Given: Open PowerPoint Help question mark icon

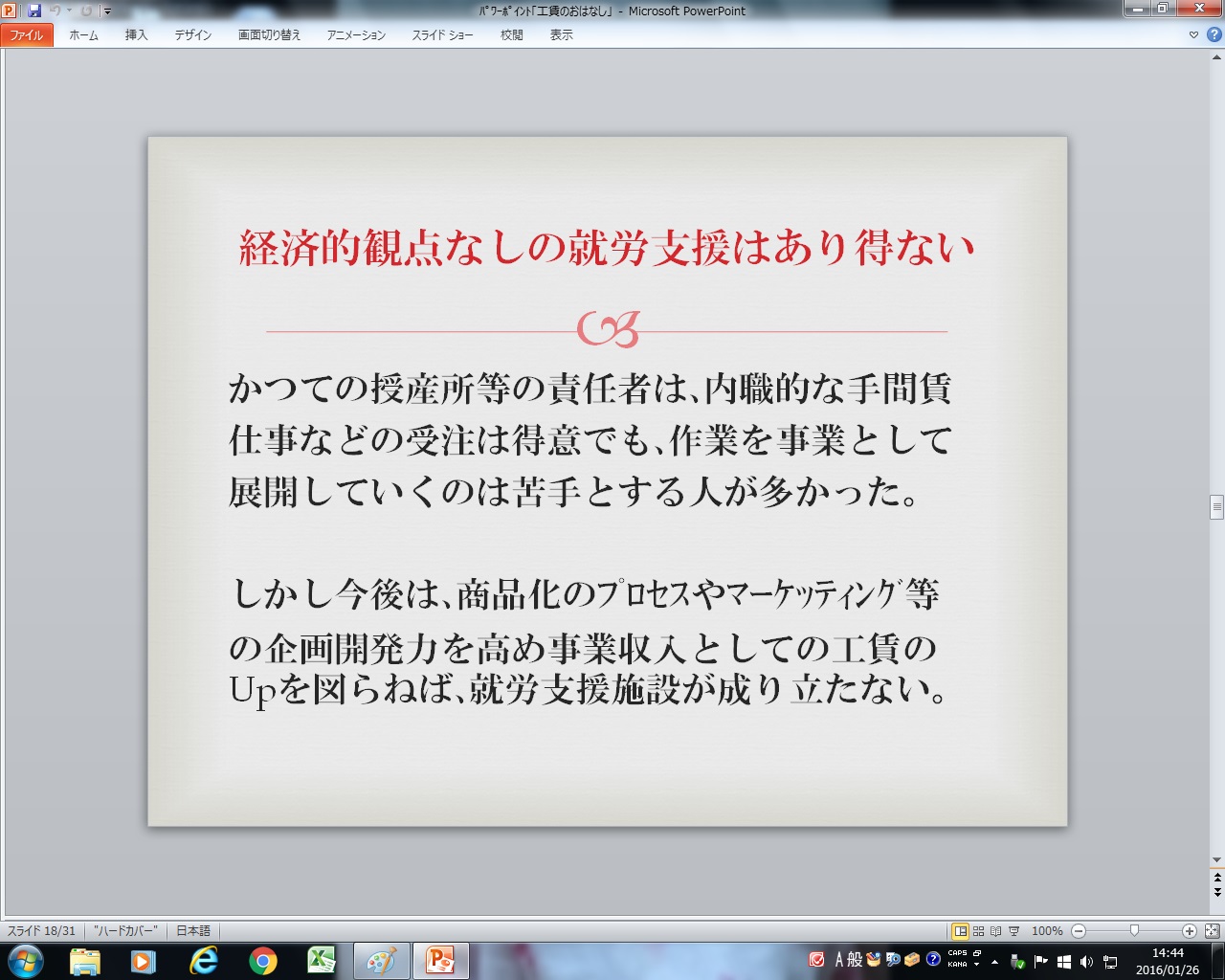Looking at the screenshot, I should pos(1214,35).
